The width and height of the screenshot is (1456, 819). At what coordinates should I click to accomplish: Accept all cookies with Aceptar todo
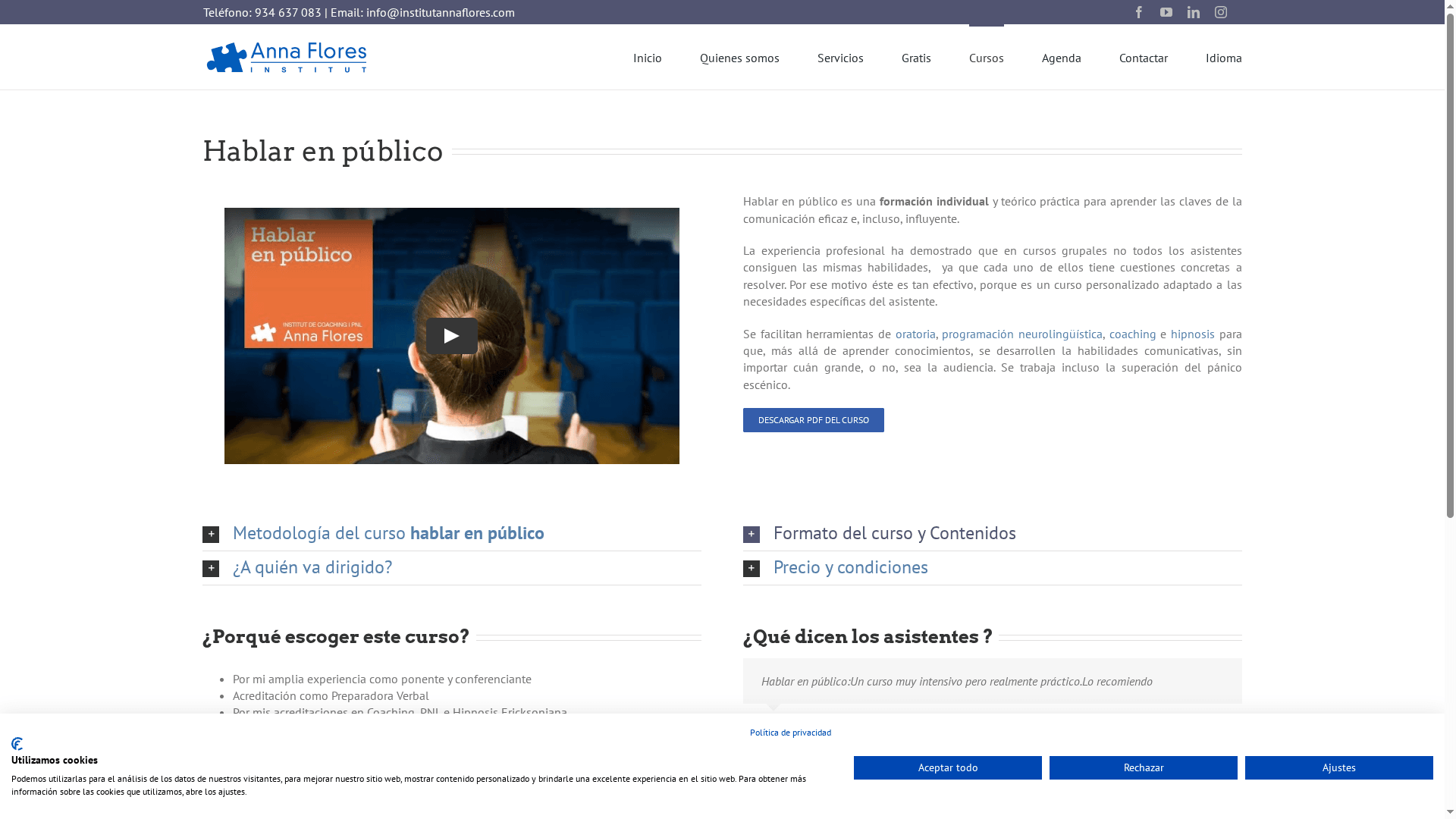947,767
